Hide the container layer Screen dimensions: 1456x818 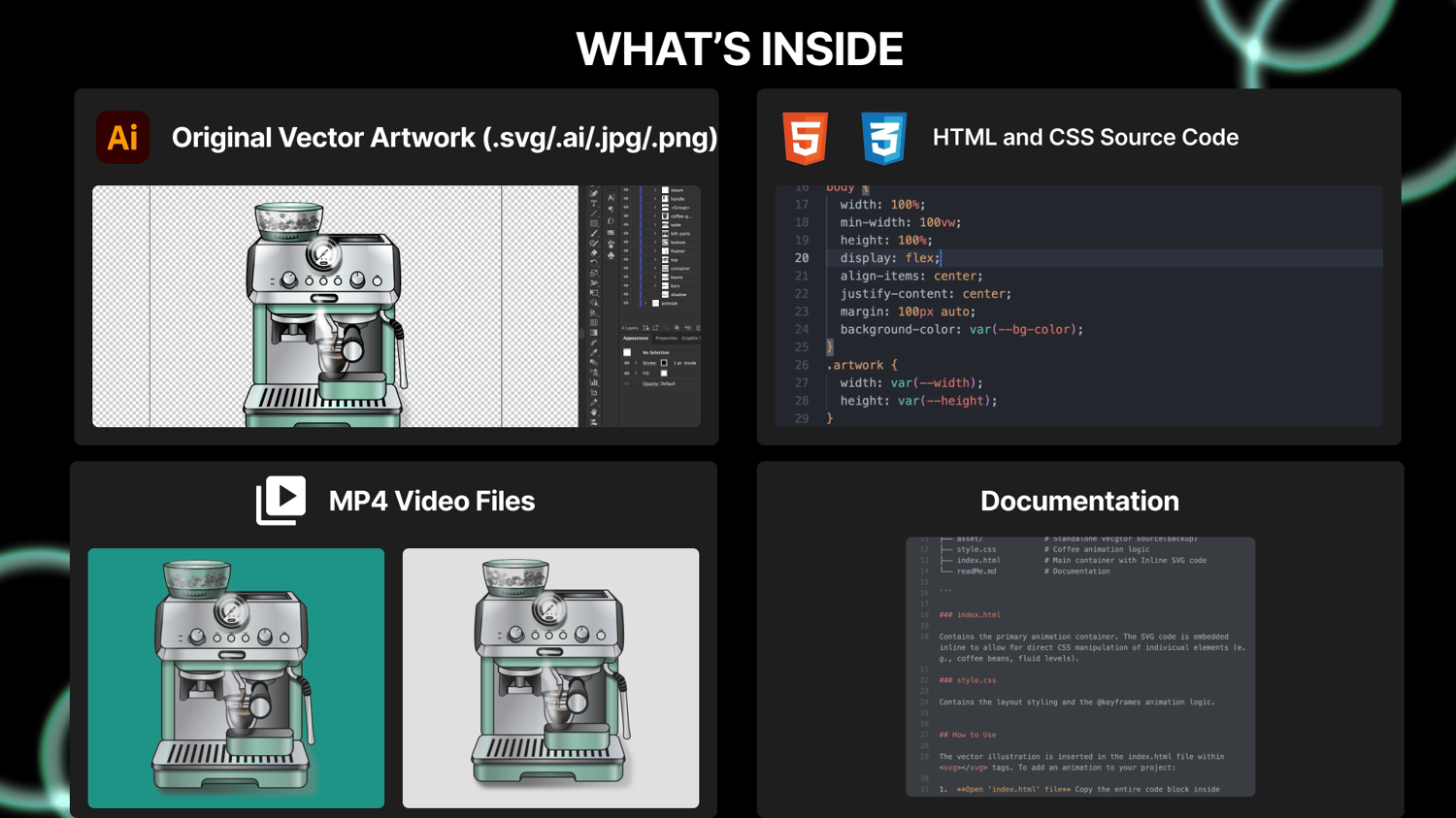tap(626, 269)
